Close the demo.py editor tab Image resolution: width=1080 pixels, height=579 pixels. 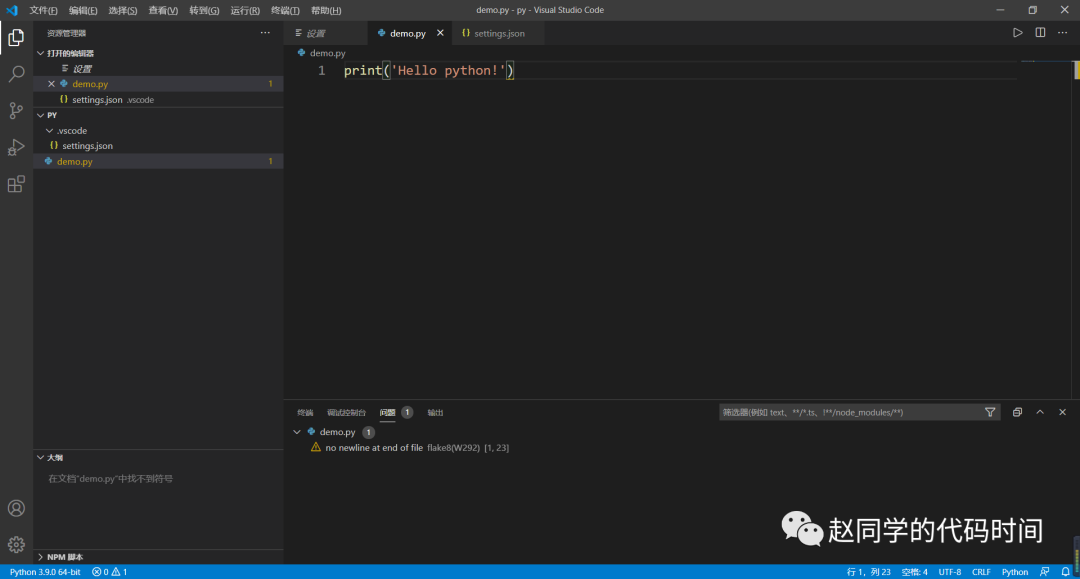[x=440, y=33]
